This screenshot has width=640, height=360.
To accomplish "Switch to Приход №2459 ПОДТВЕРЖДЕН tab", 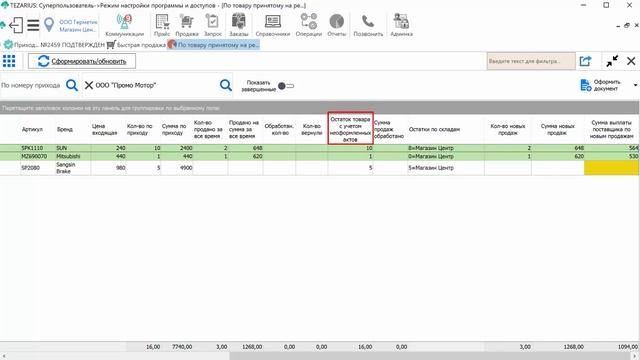I will [x=54, y=45].
